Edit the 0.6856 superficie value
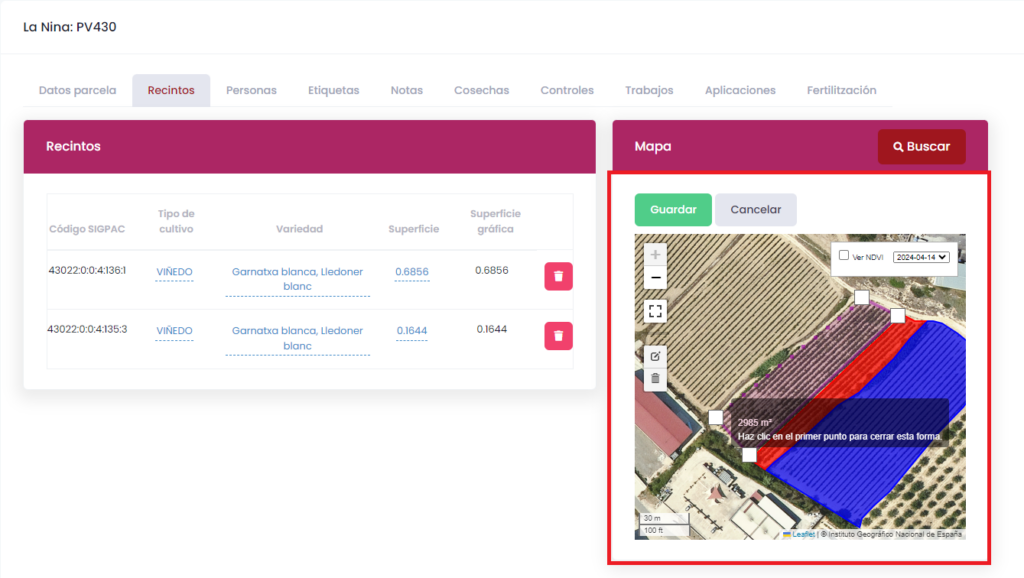This screenshot has width=1024, height=578. (412, 272)
